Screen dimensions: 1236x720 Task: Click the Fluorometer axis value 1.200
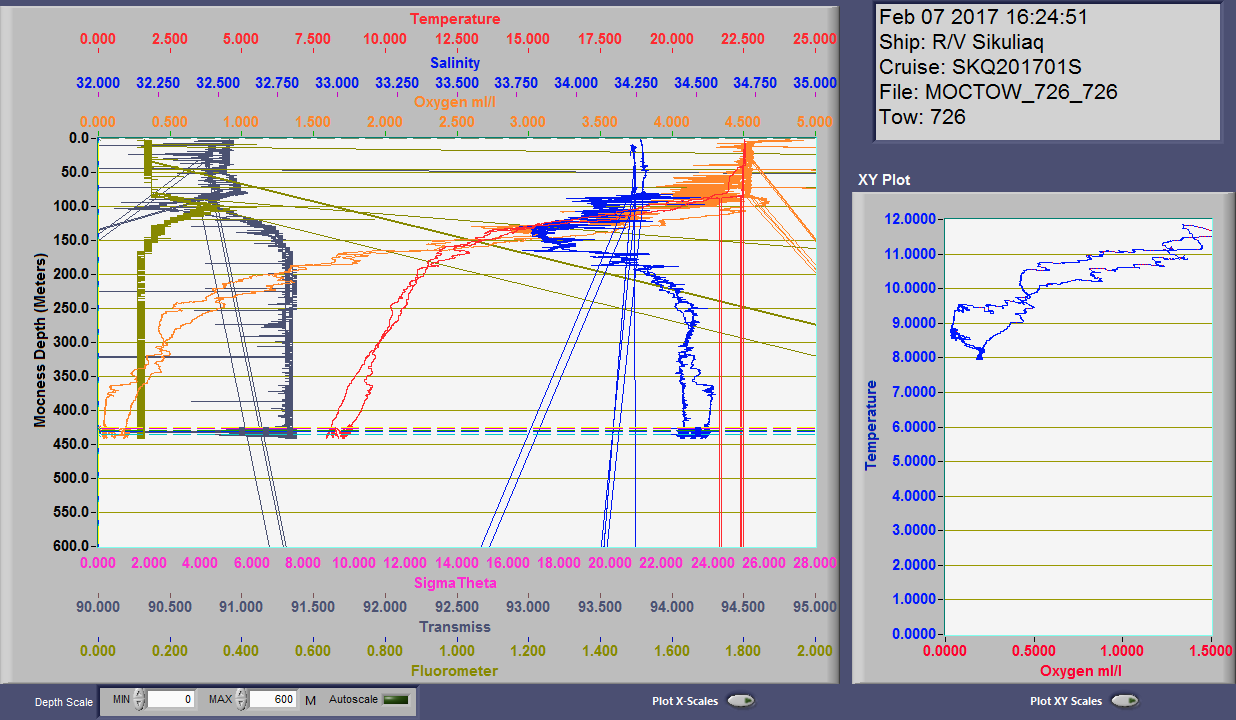point(527,649)
